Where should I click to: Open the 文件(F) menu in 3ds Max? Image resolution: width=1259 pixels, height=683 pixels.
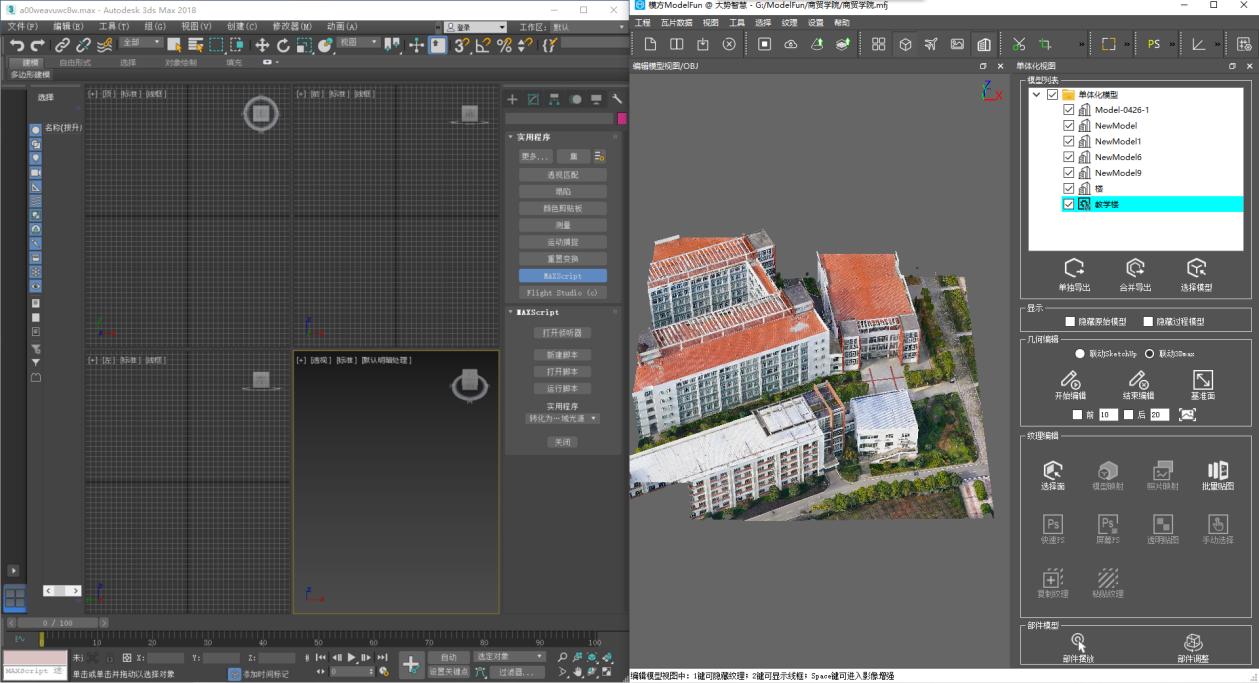click(x=23, y=27)
